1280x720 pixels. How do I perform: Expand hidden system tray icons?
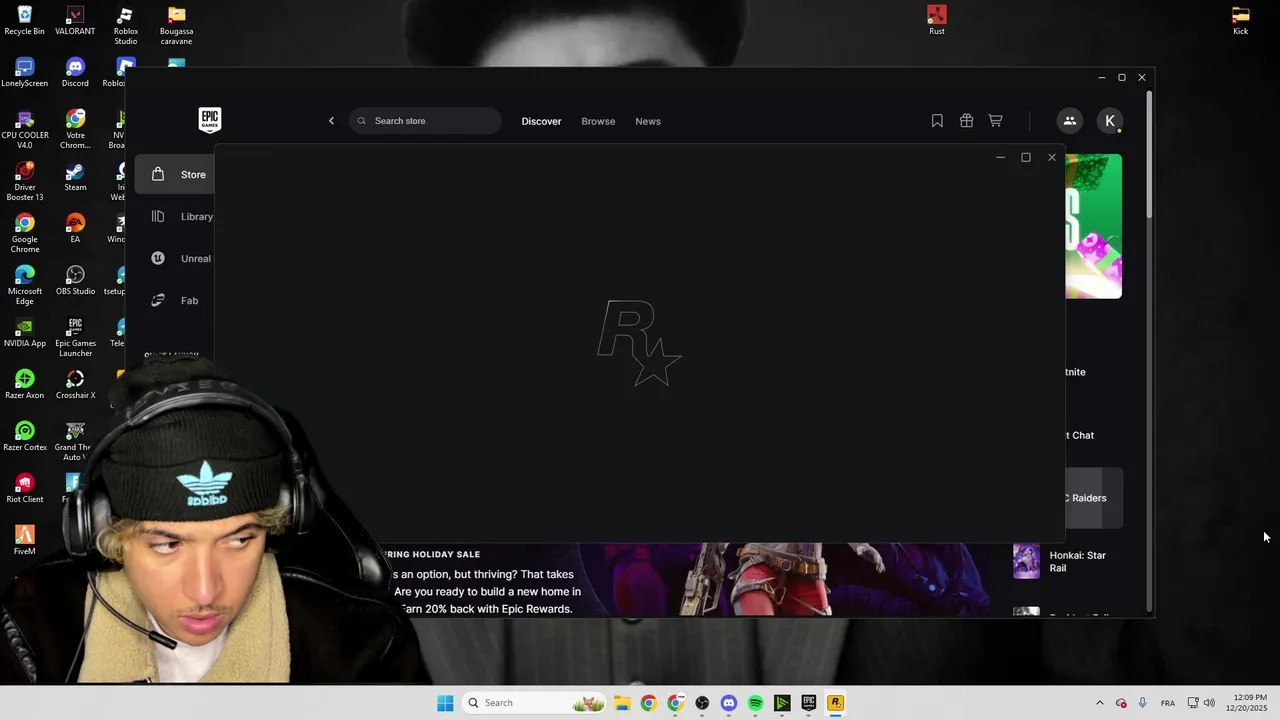1099,703
